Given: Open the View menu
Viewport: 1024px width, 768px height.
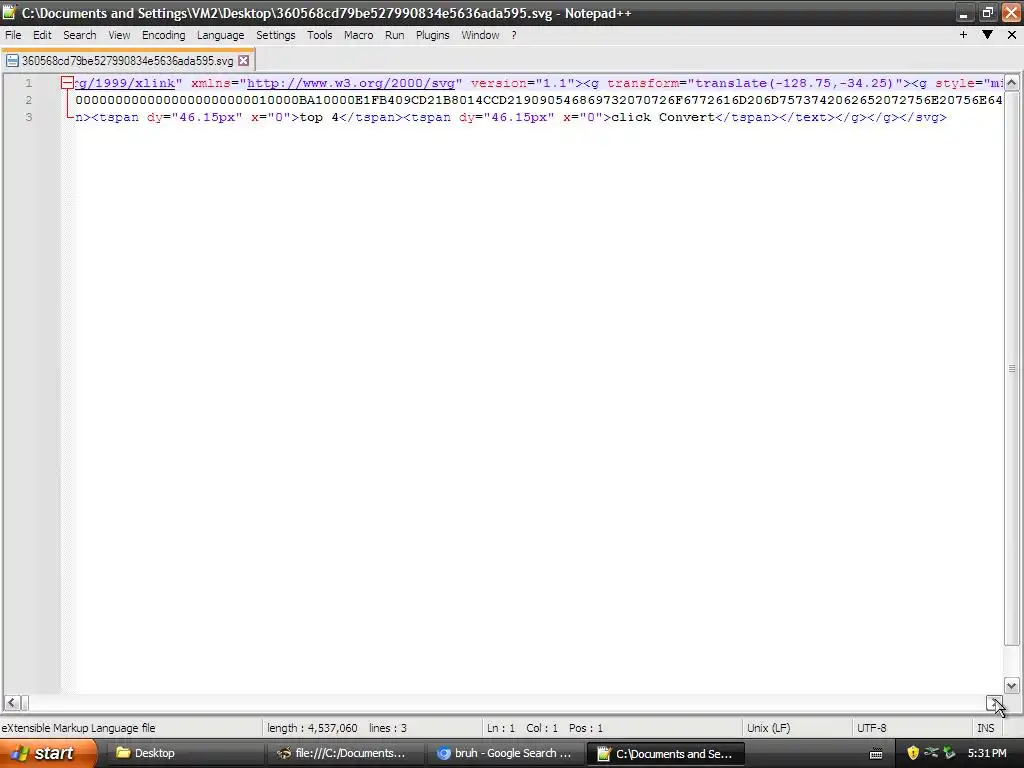Looking at the screenshot, I should (119, 35).
